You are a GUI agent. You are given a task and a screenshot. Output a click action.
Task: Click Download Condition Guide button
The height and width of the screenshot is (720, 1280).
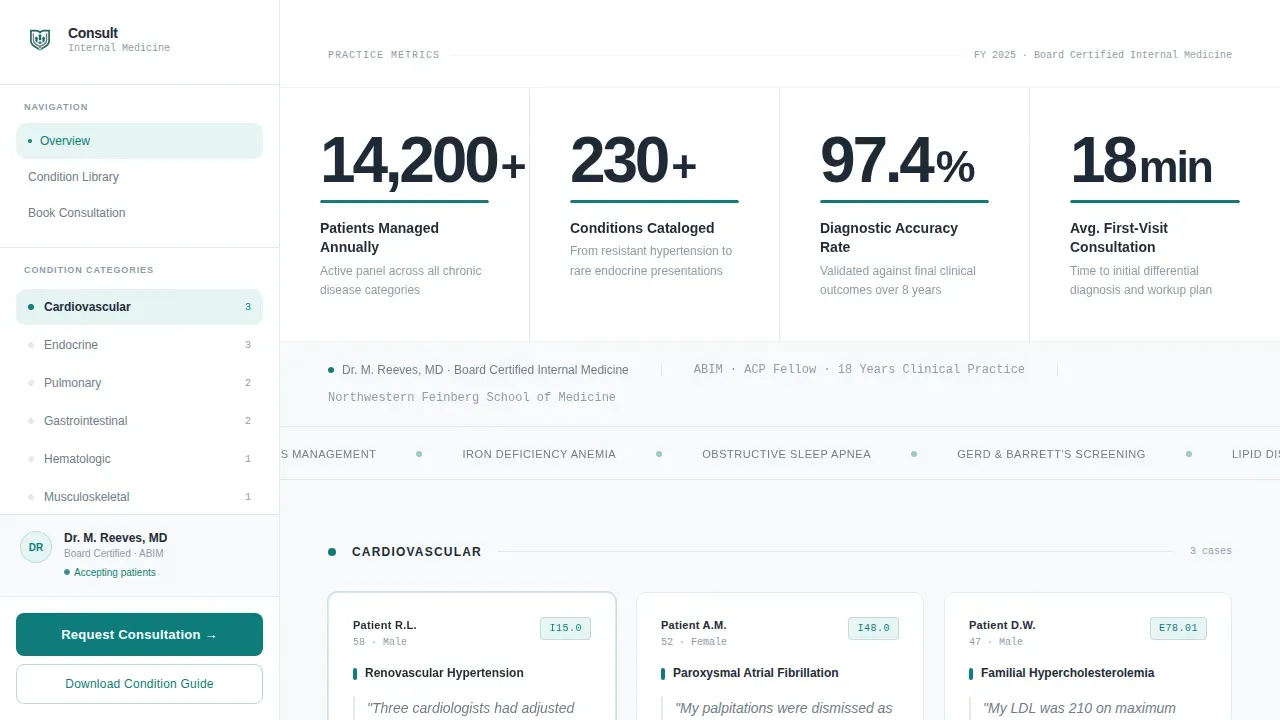tap(139, 684)
